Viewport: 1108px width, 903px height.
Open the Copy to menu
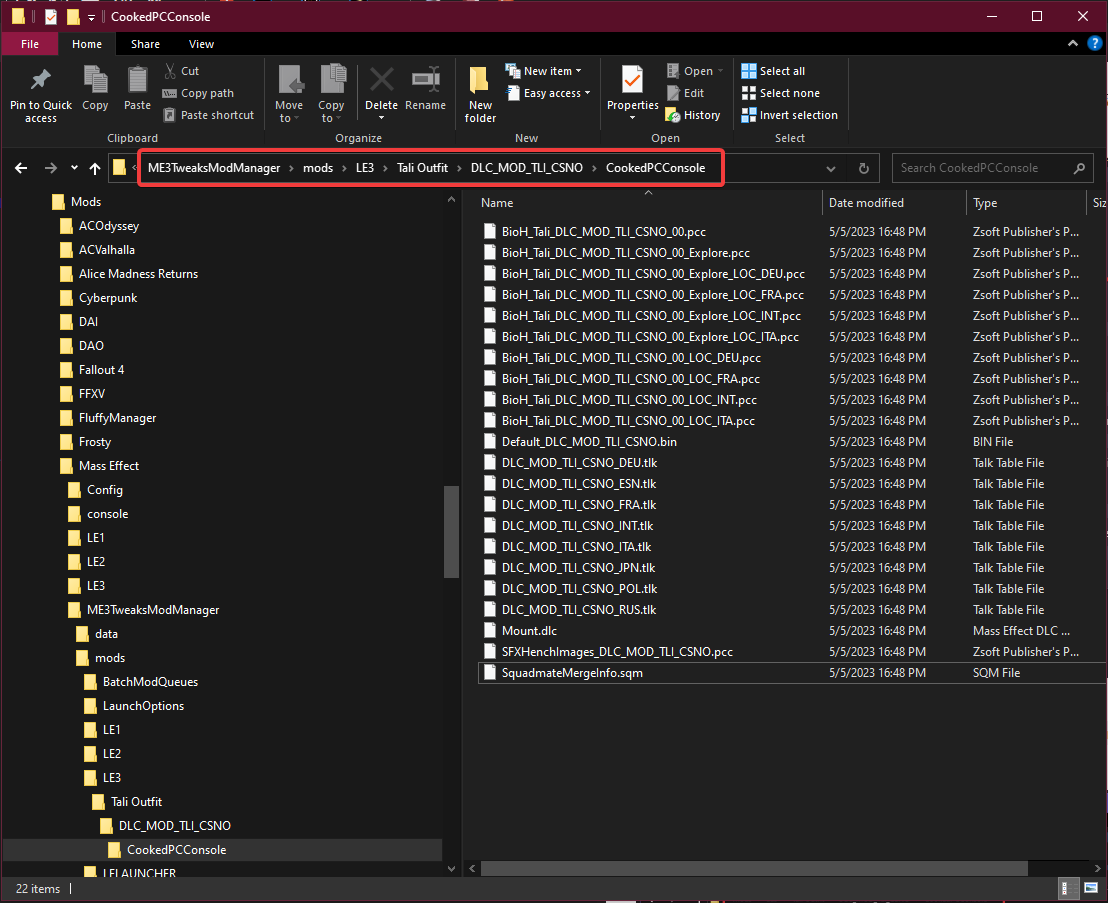(x=331, y=94)
